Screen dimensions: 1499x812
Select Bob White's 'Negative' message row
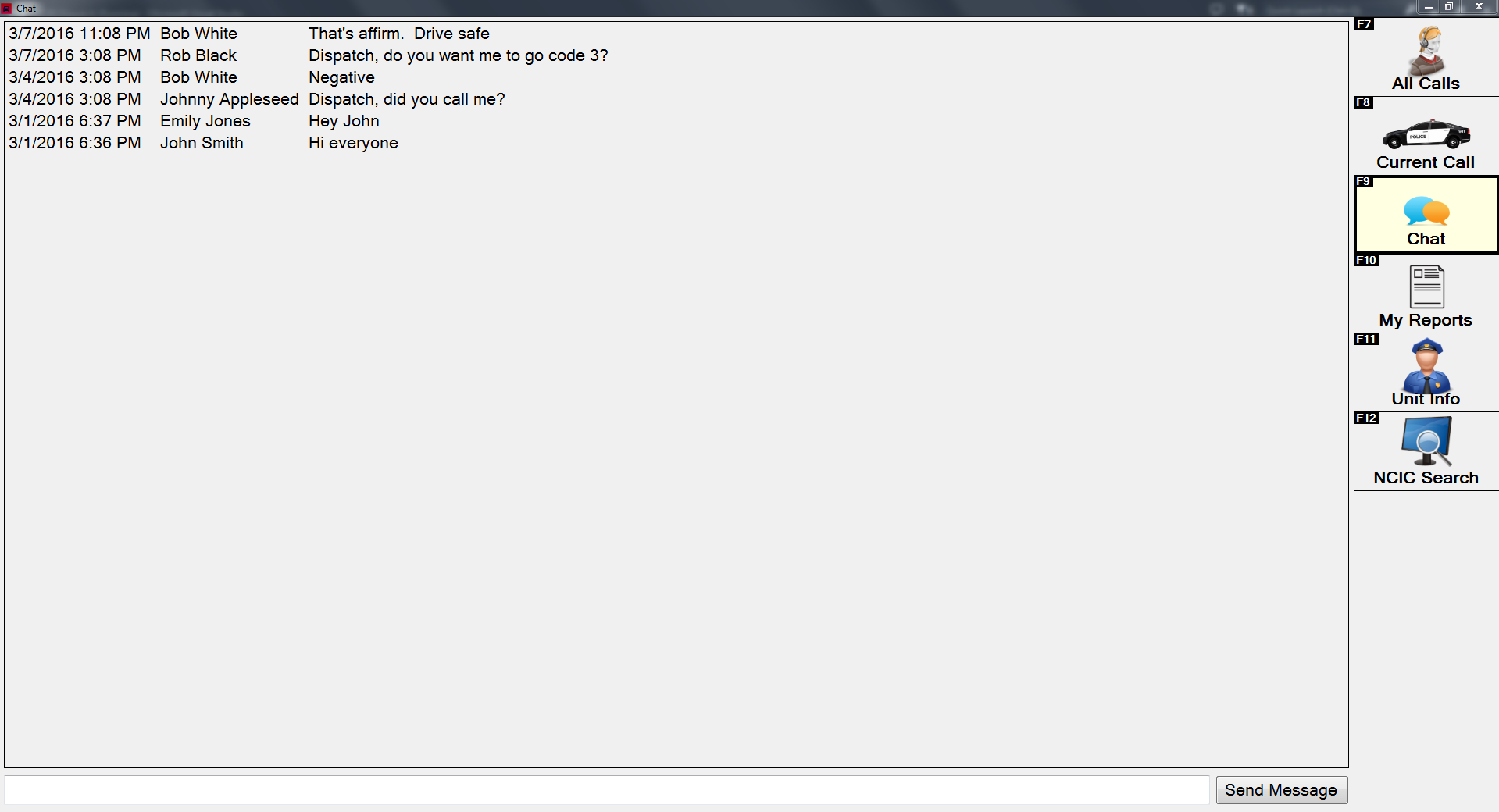pos(676,77)
